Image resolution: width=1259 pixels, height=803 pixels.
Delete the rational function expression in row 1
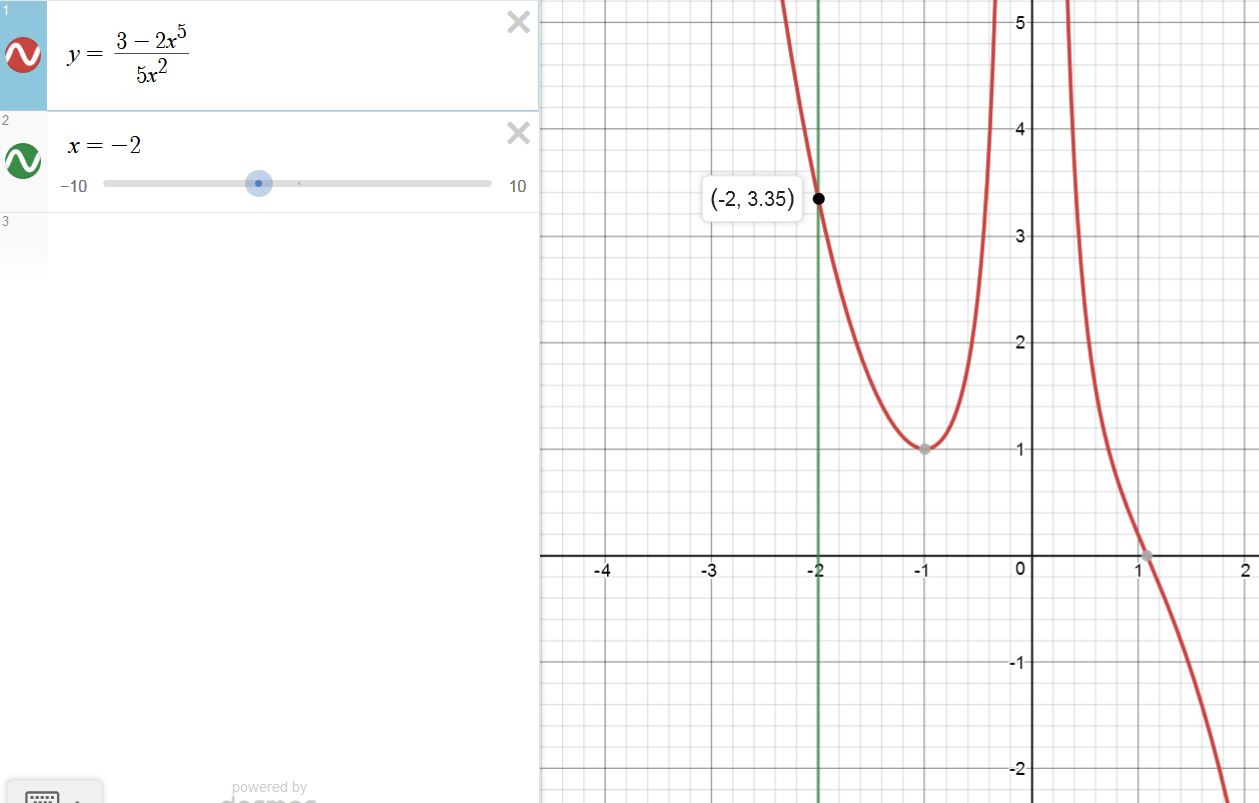pyautogui.click(x=518, y=23)
